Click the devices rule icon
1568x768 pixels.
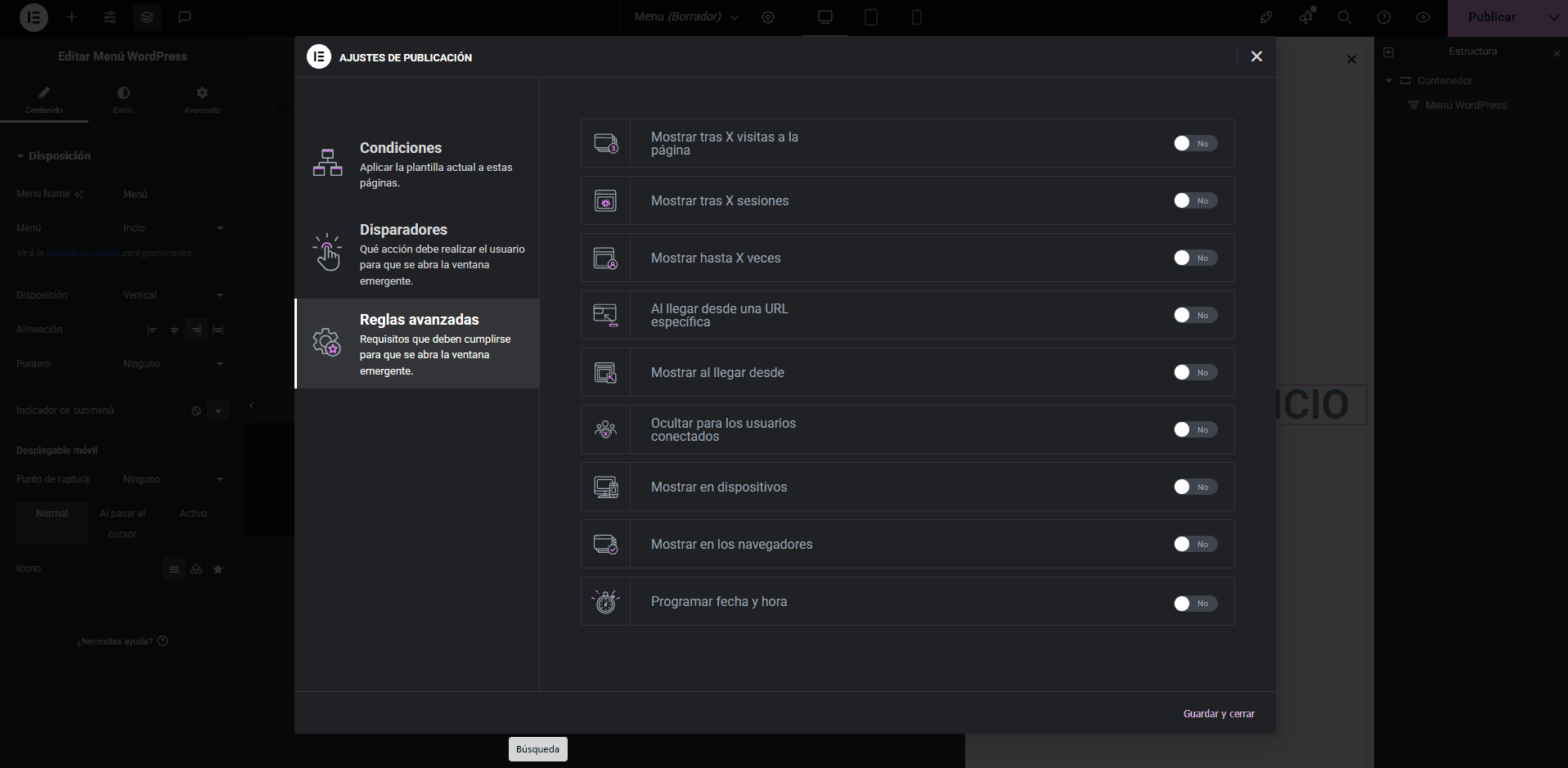(606, 487)
